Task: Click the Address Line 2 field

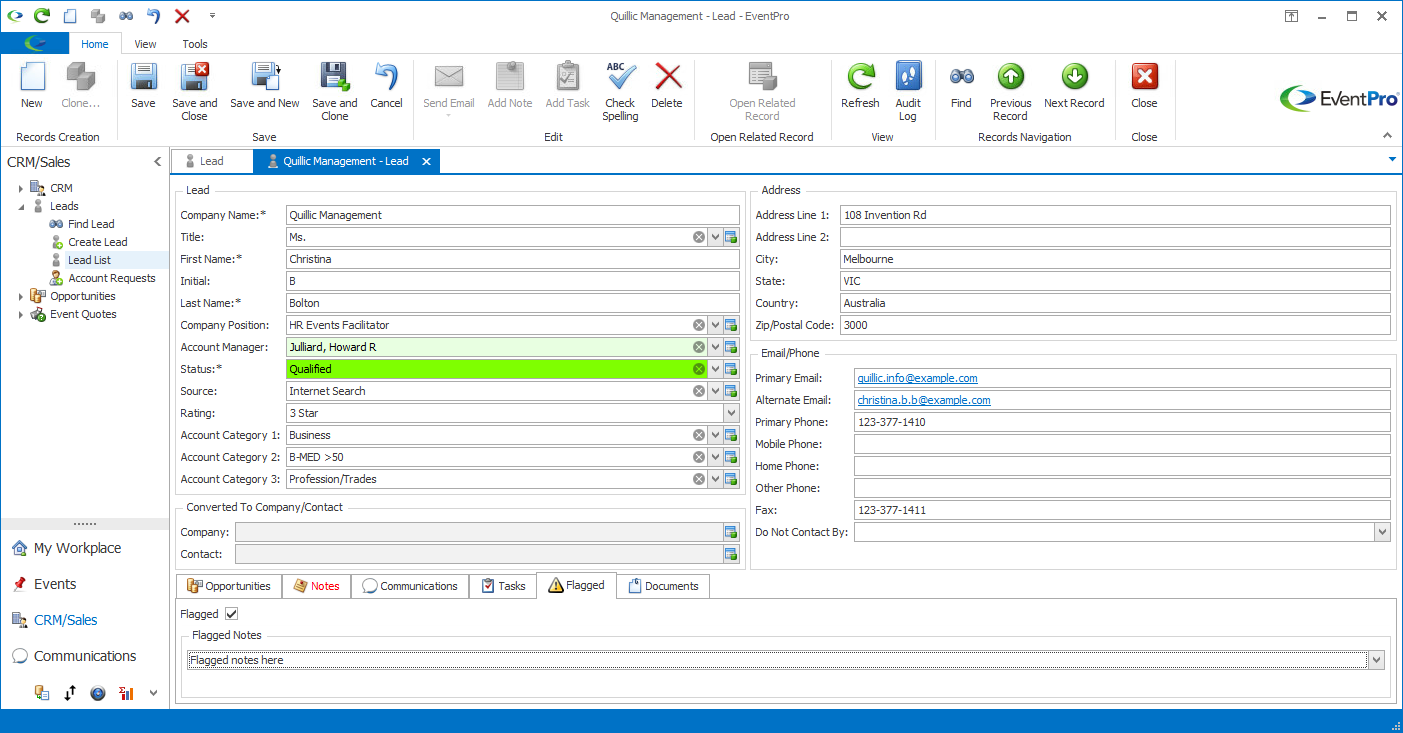Action: click(x=1115, y=237)
